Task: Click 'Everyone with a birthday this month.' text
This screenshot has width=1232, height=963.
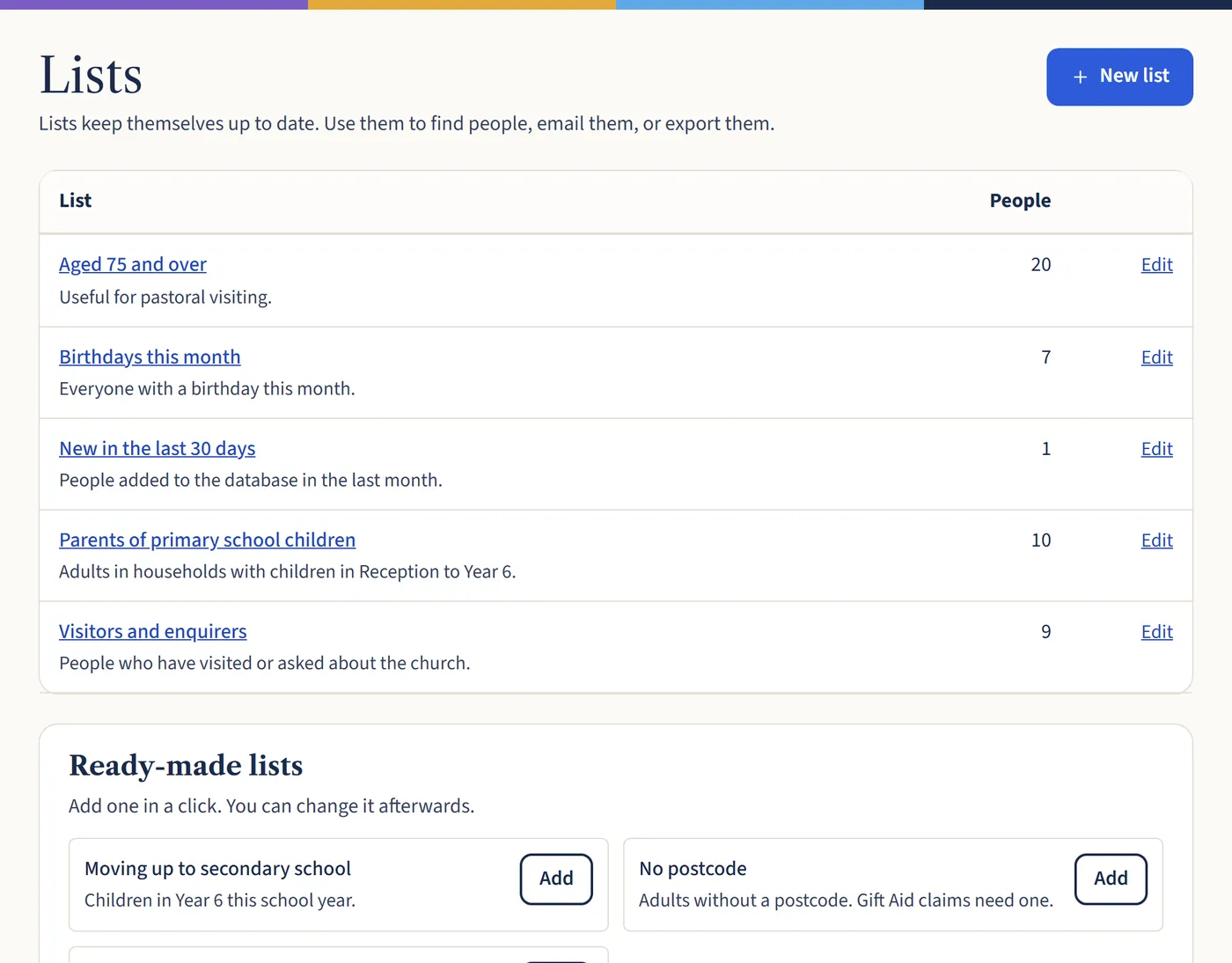Action: [x=207, y=389]
